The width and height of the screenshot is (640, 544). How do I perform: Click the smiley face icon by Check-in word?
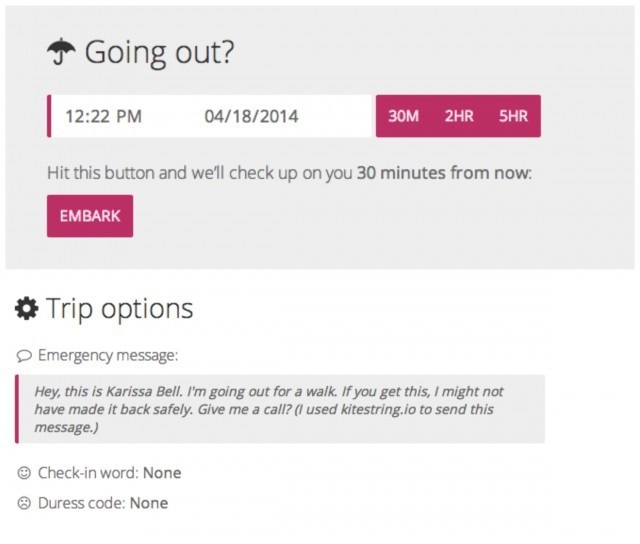click(24, 473)
